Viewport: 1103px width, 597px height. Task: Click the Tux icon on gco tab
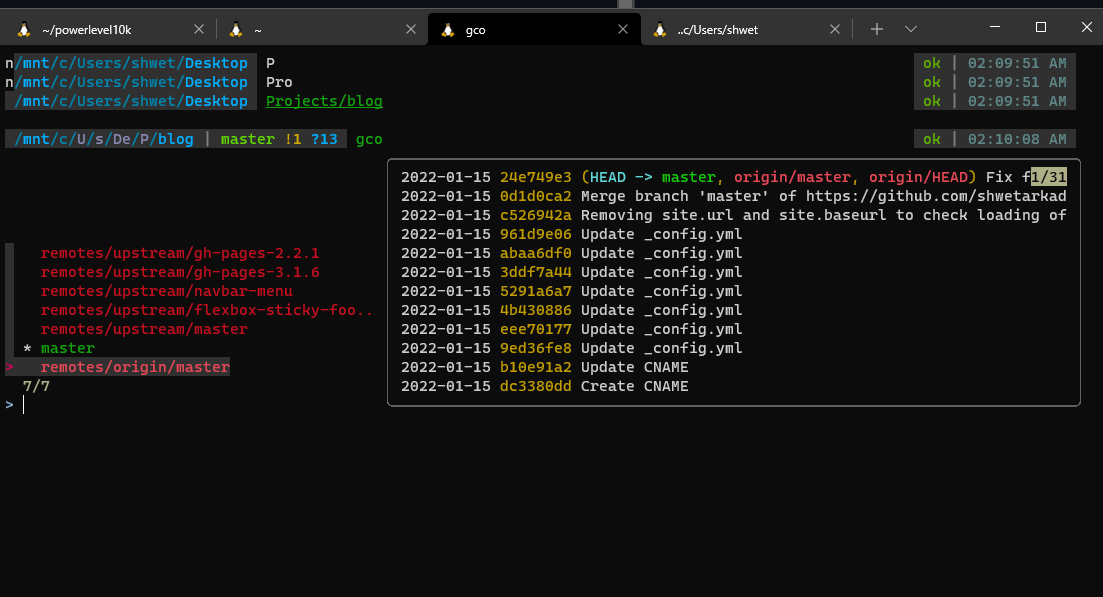tap(448, 29)
